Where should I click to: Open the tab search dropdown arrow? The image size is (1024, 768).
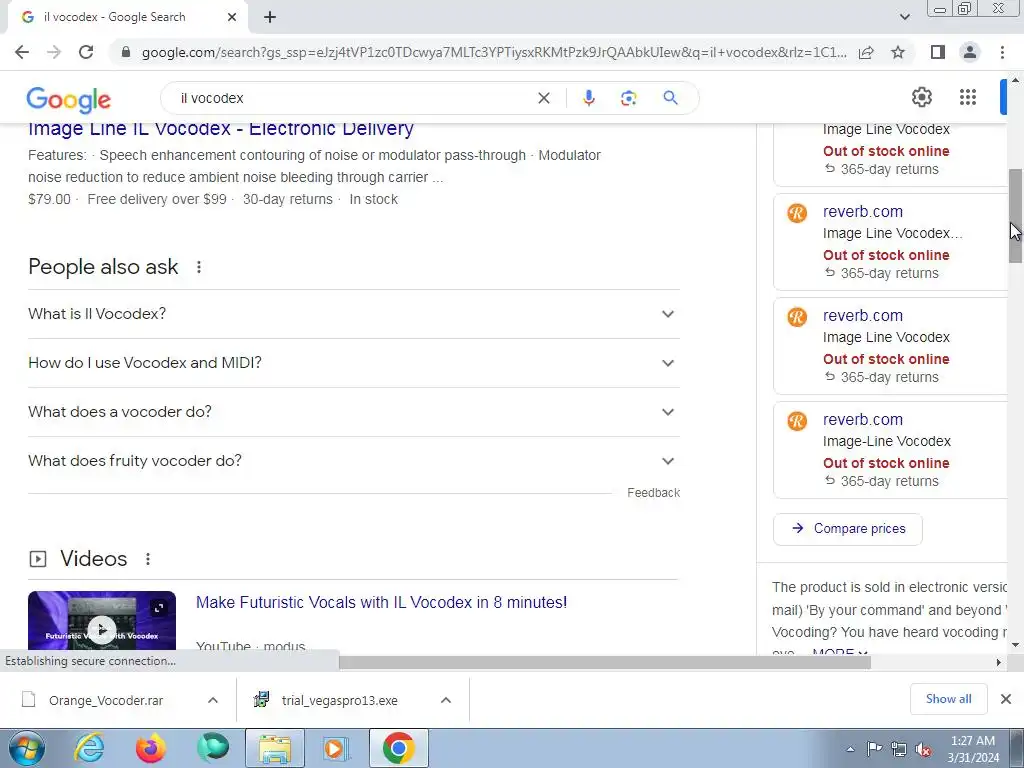pyautogui.click(x=904, y=17)
